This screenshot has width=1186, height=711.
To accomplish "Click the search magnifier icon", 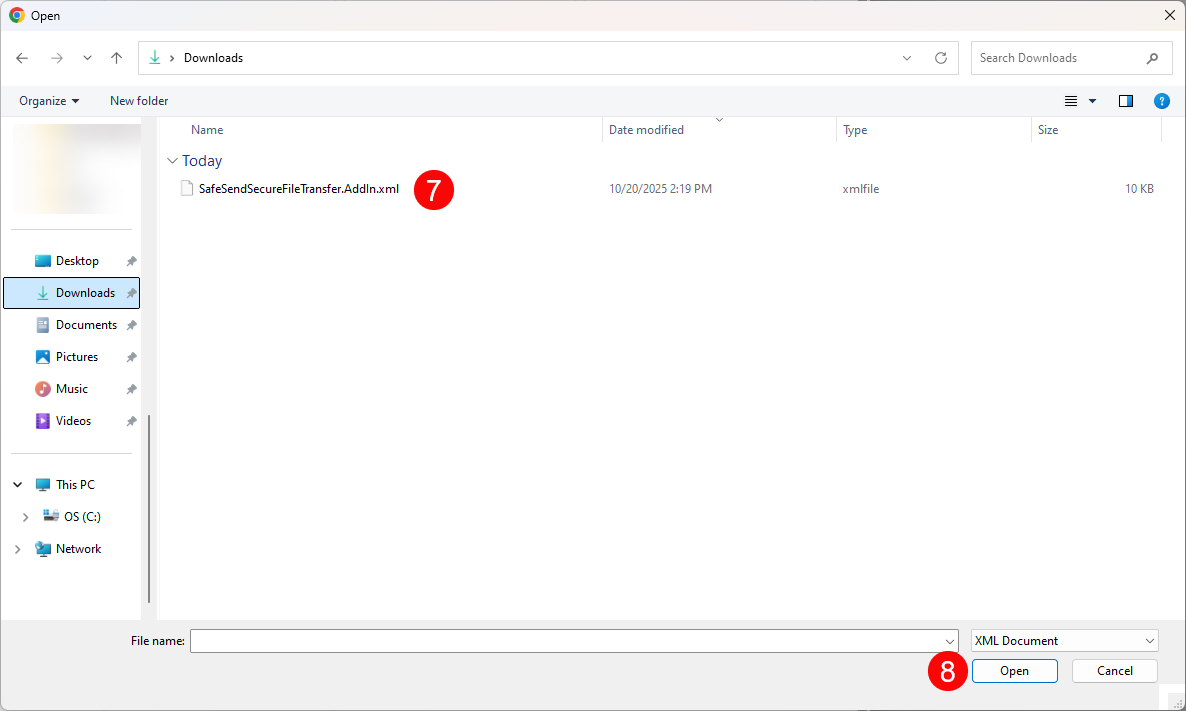I will (x=1152, y=58).
